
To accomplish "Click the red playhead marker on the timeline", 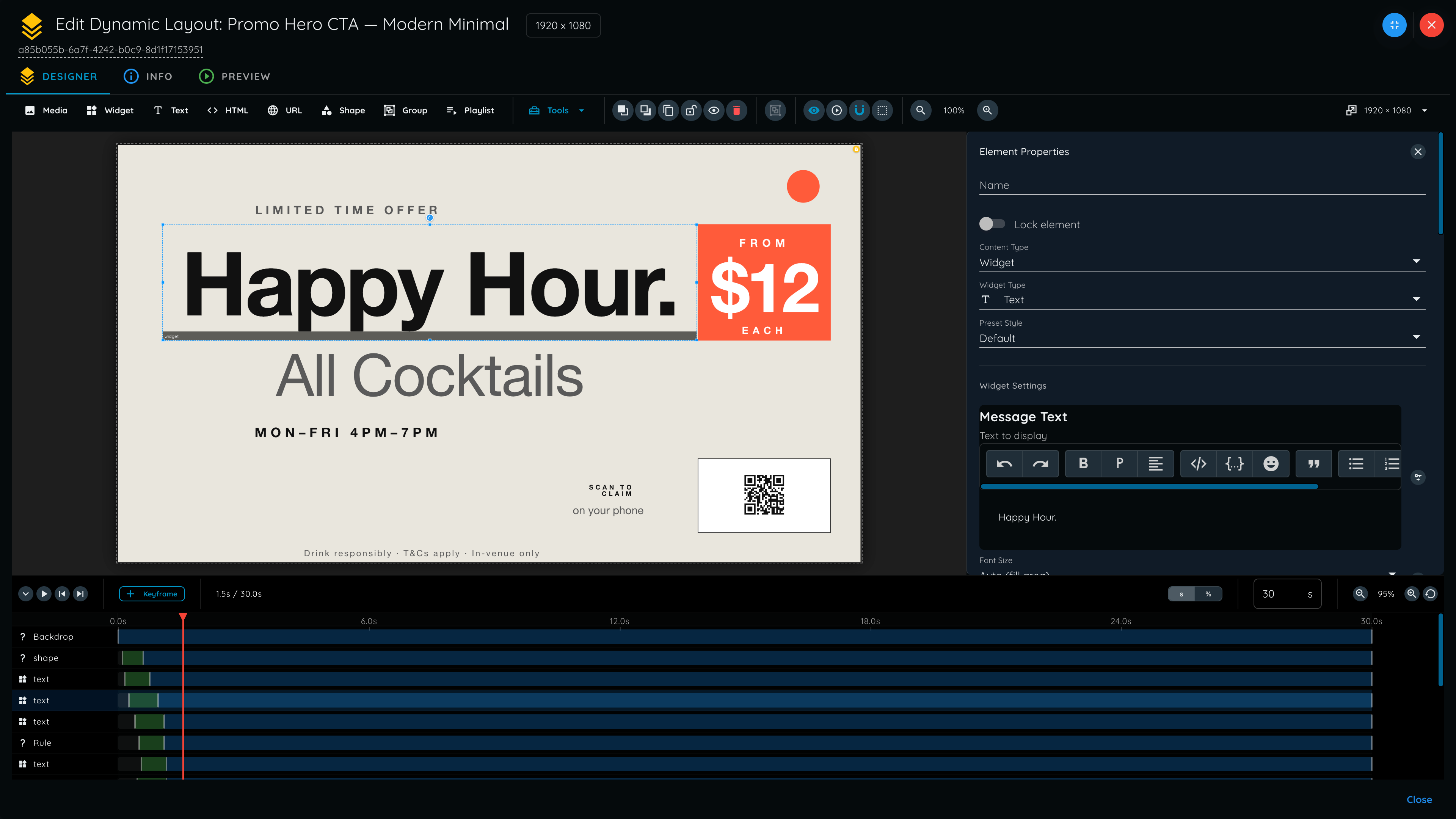I will (x=183, y=617).
